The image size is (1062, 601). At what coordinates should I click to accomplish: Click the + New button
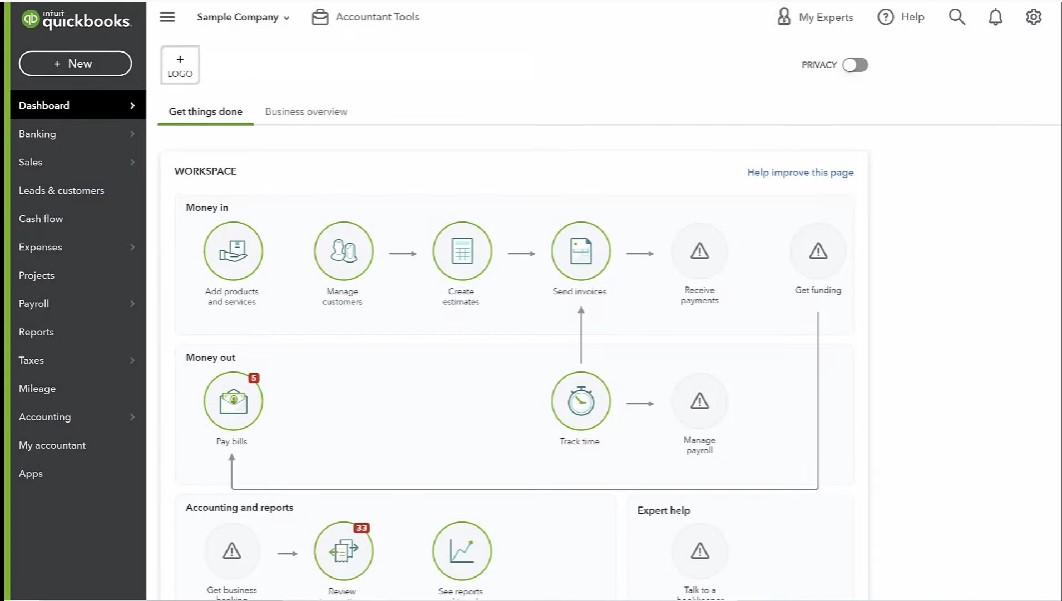coord(75,64)
